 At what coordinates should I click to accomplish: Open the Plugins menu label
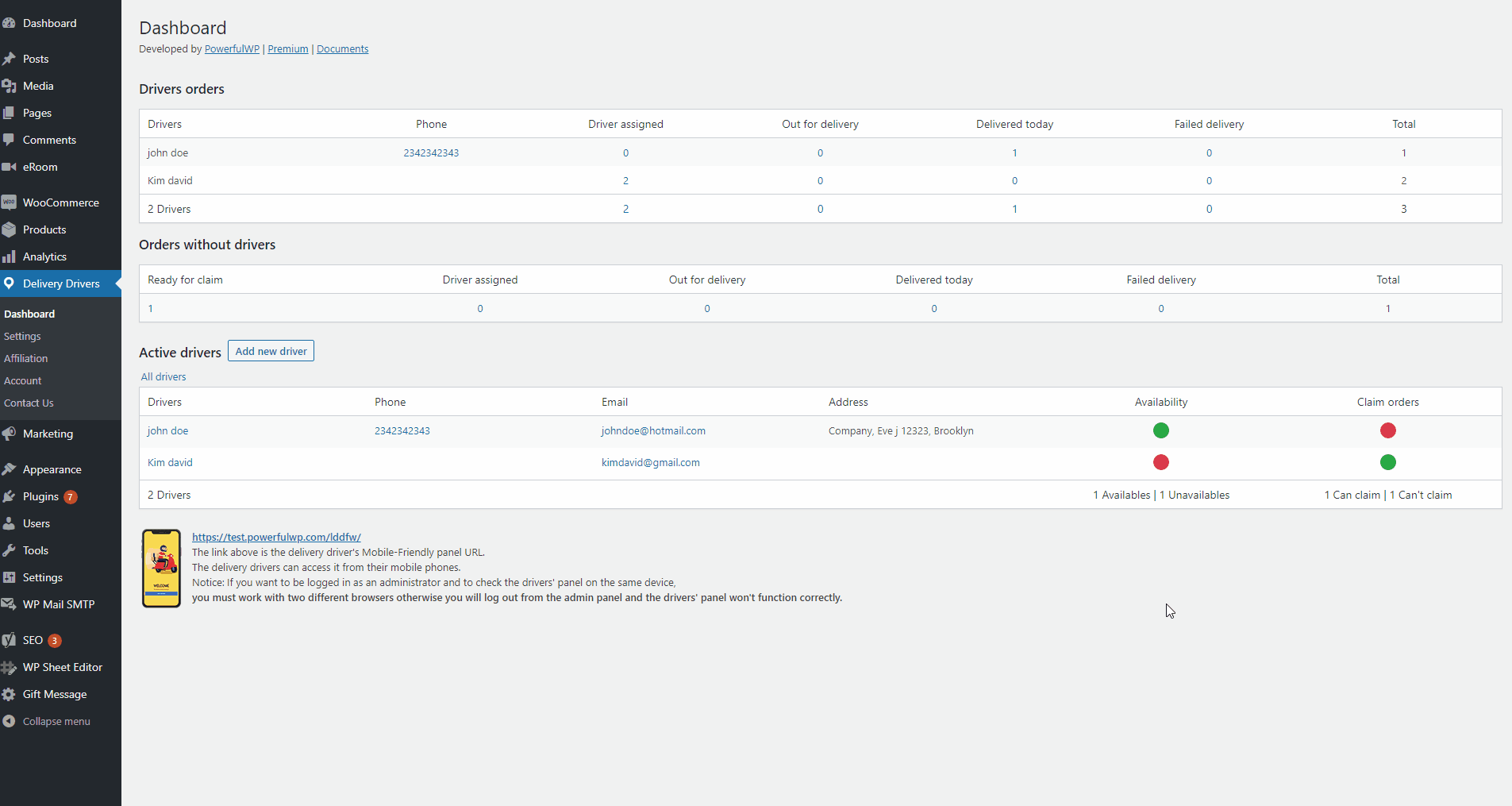point(41,496)
